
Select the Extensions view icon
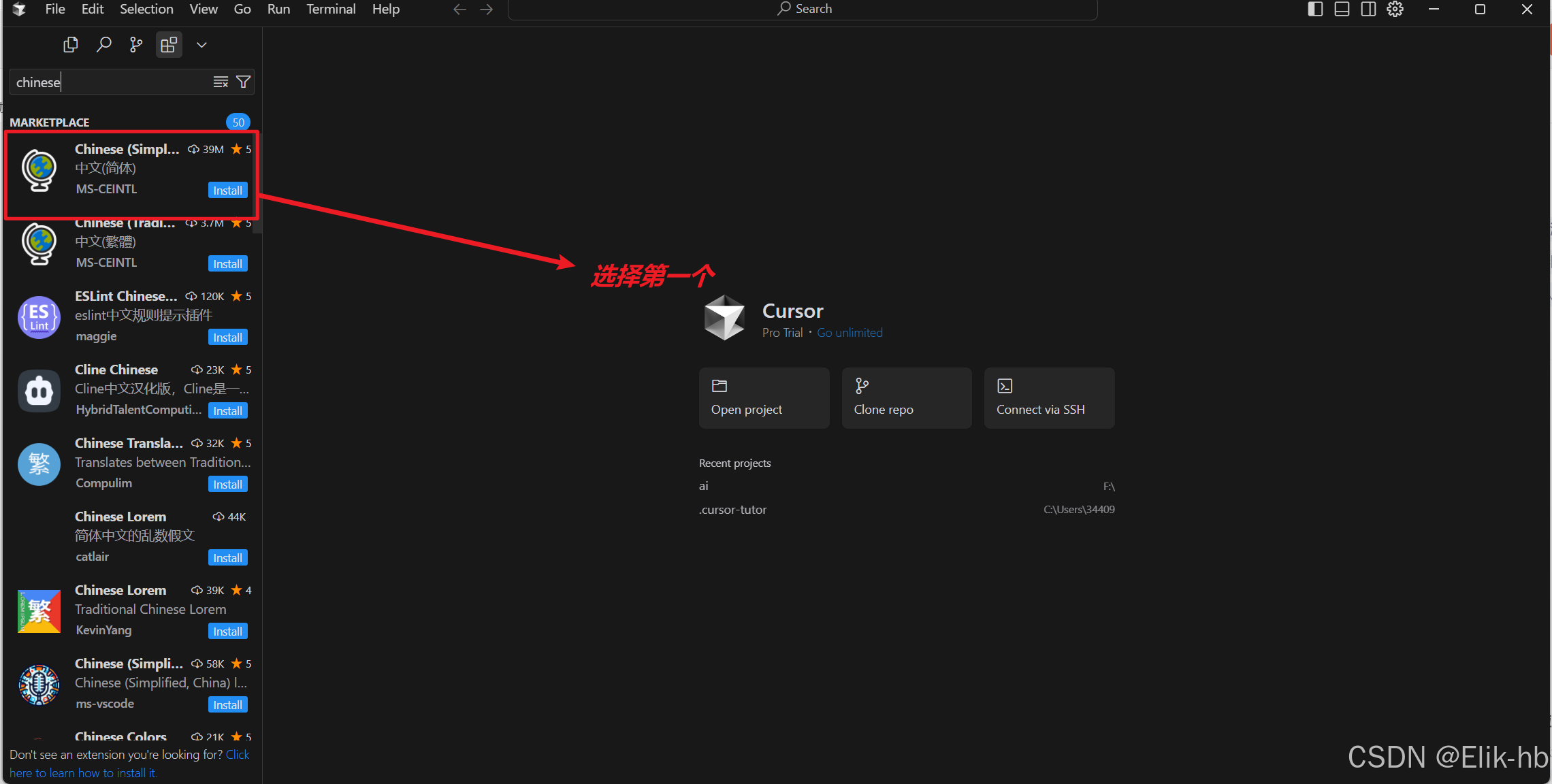tap(169, 45)
